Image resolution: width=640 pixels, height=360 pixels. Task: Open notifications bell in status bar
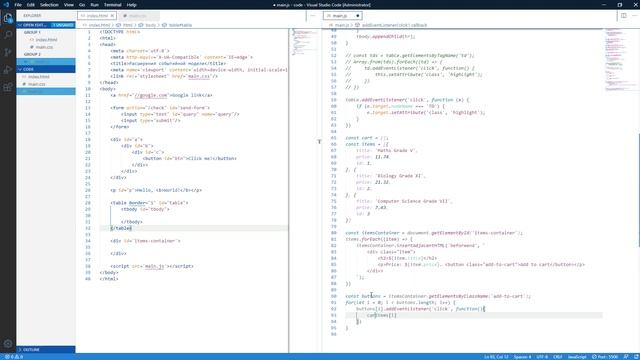636,357
